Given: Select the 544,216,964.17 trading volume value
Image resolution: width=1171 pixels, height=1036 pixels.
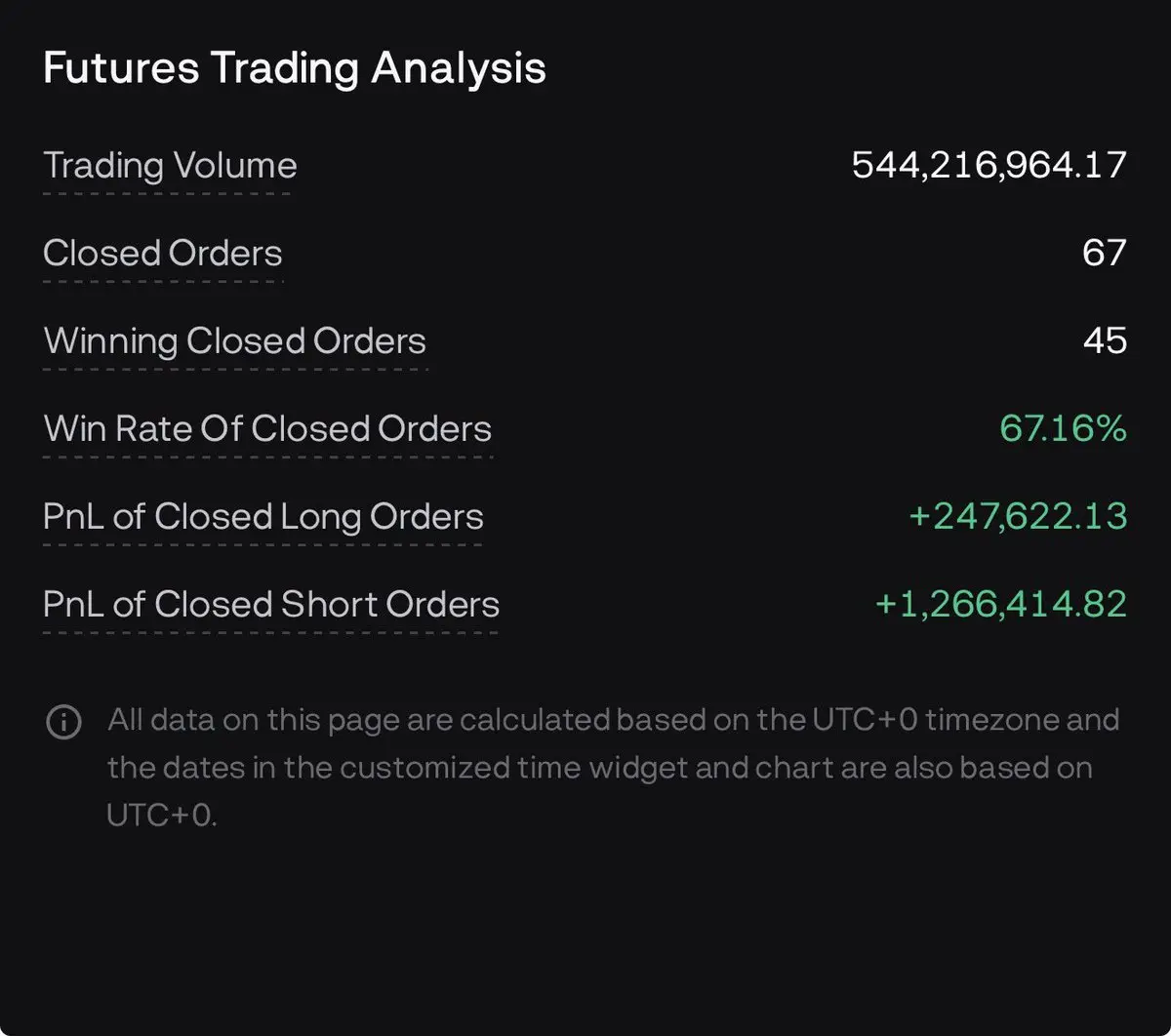Looking at the screenshot, I should tap(989, 165).
